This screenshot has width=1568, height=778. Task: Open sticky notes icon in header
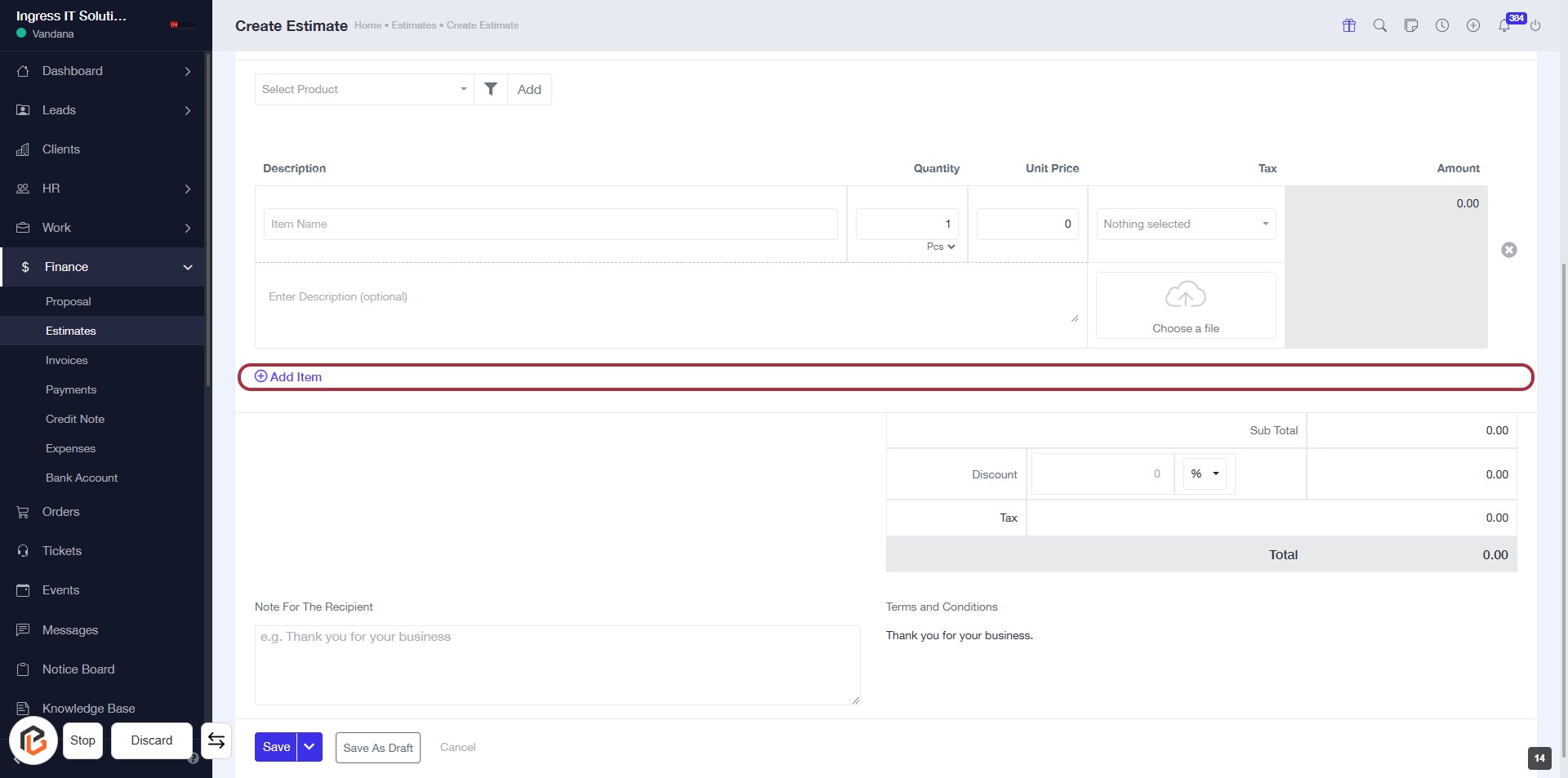coord(1410,25)
